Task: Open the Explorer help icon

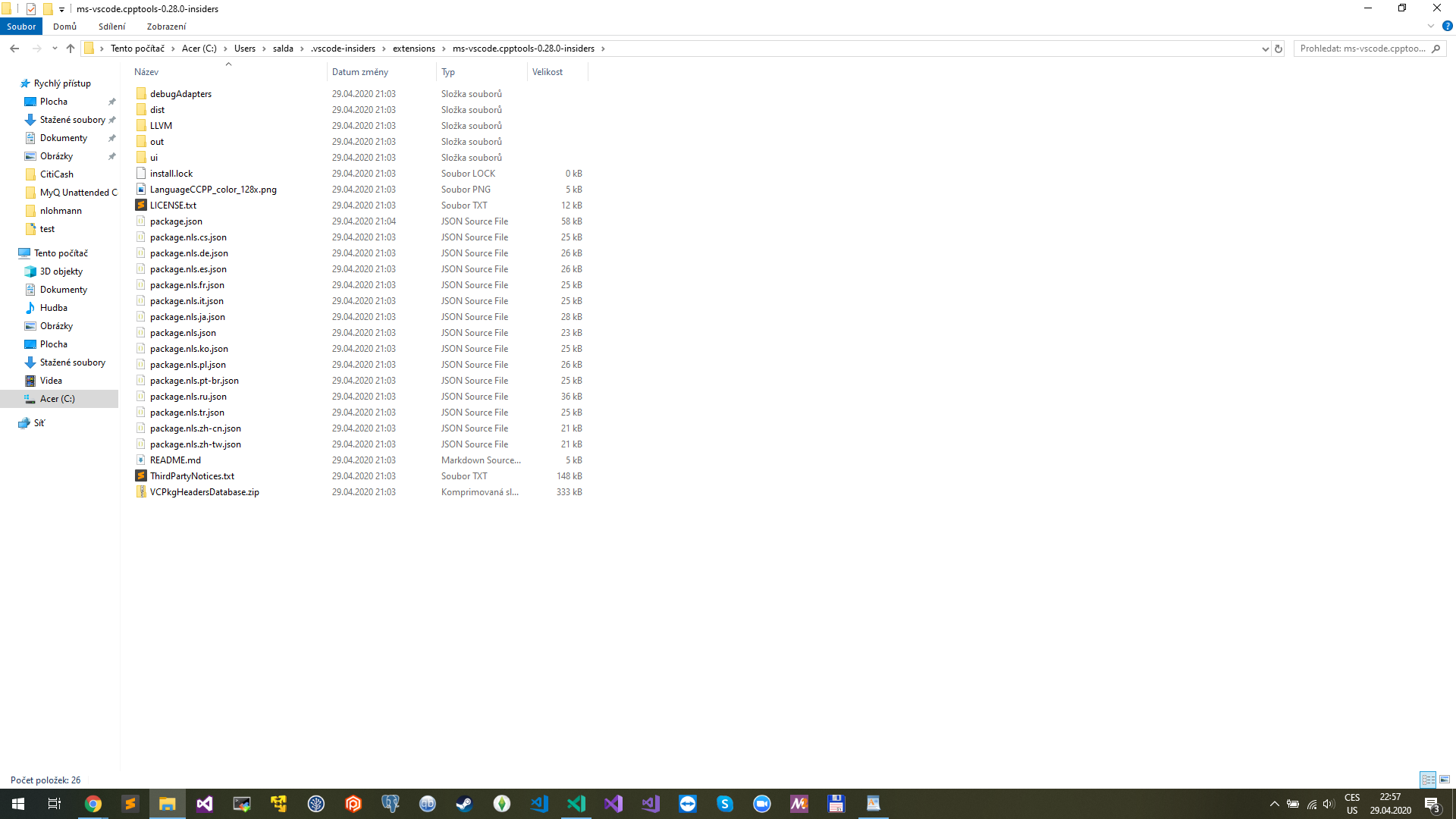Action: click(1447, 27)
